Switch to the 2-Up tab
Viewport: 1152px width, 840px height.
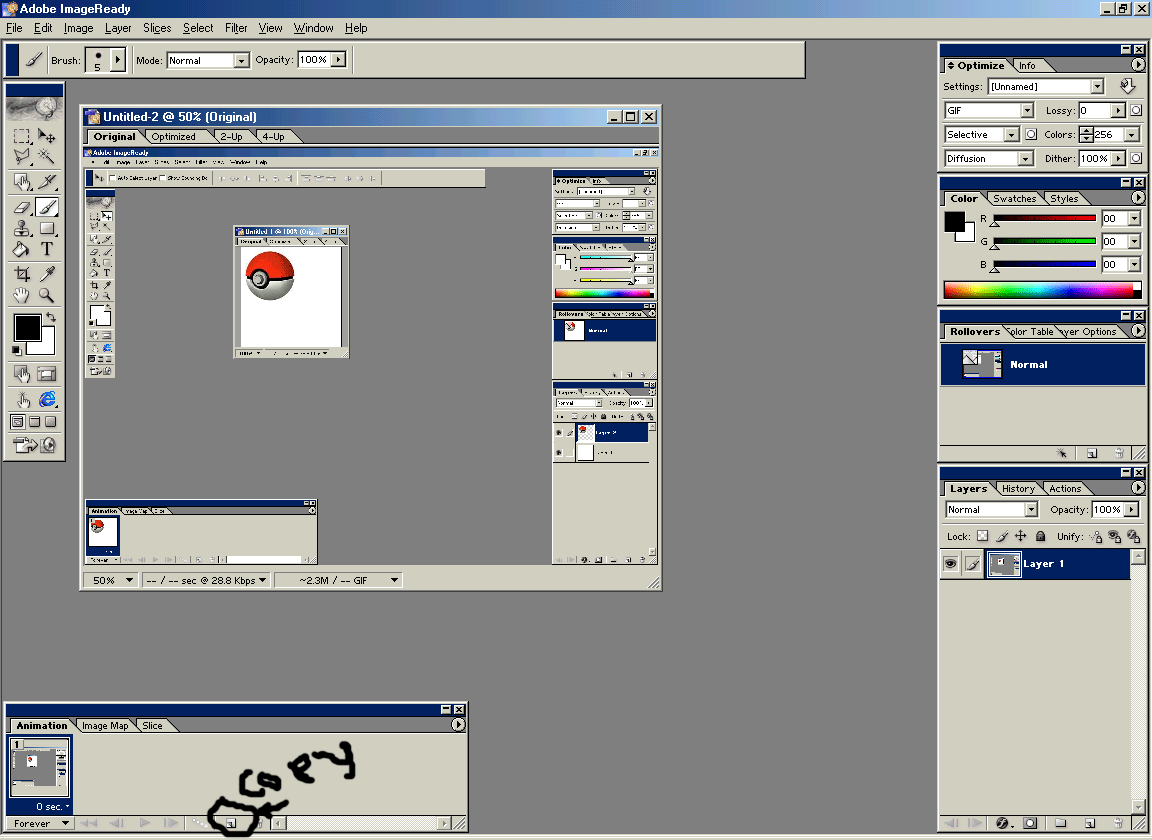tap(231, 137)
